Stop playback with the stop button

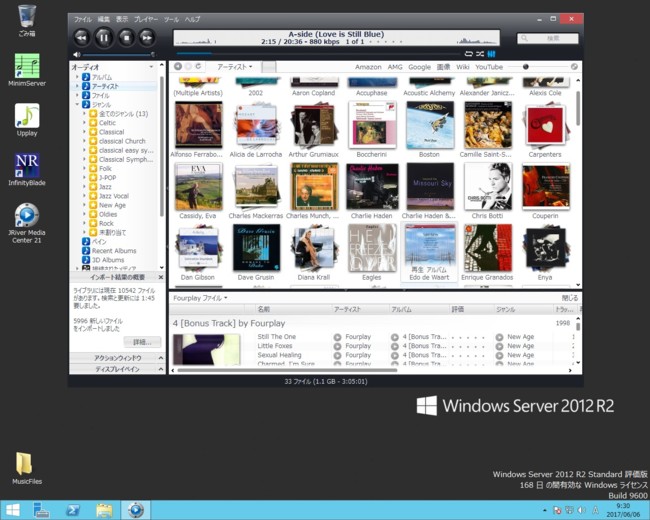126,38
